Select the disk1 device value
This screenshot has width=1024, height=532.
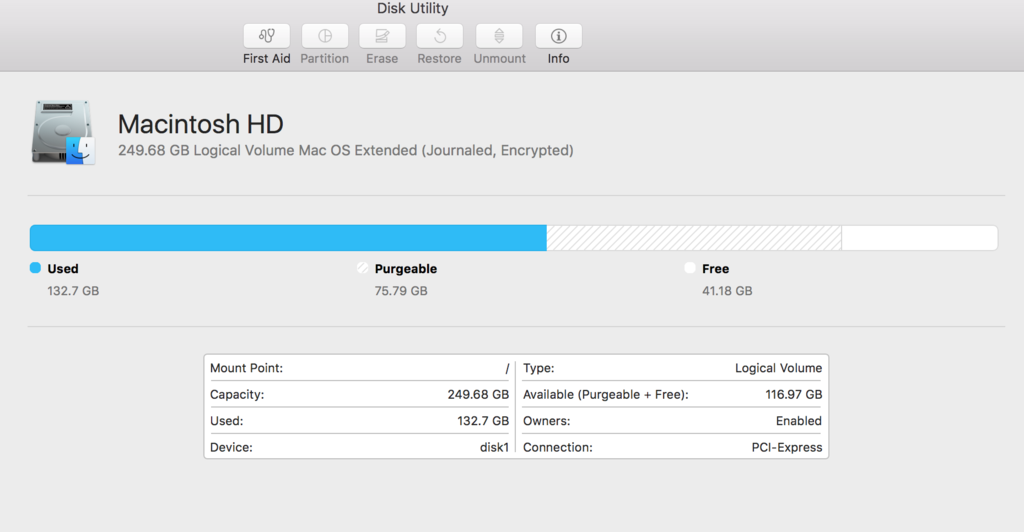(494, 448)
